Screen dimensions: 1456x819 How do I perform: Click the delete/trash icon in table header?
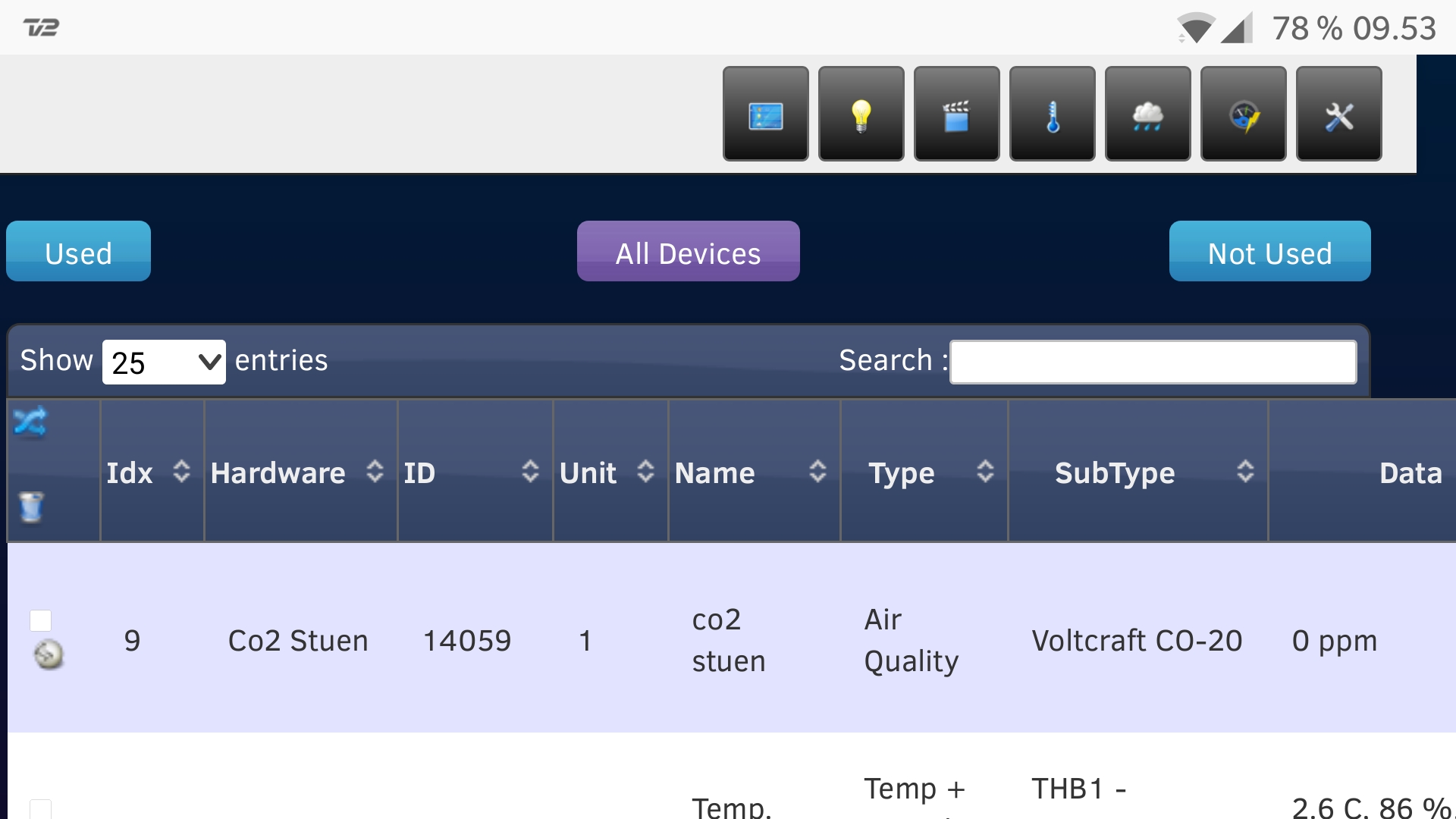click(x=30, y=505)
